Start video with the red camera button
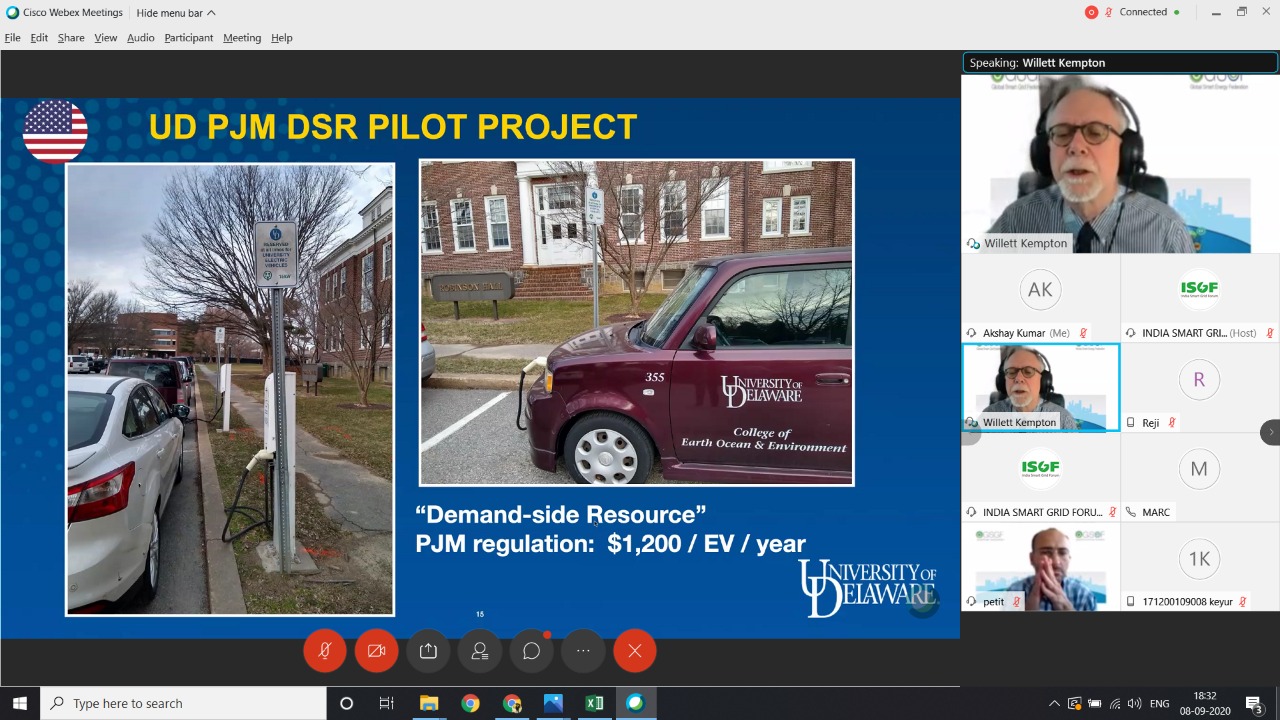1280x720 pixels. coord(377,651)
